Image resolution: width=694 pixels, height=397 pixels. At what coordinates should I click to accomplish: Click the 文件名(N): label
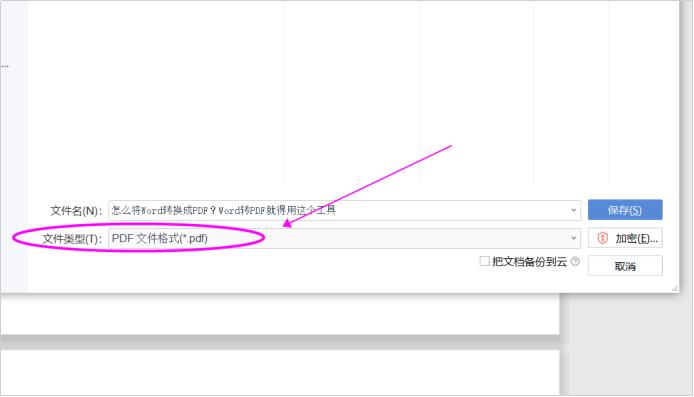[76, 211]
